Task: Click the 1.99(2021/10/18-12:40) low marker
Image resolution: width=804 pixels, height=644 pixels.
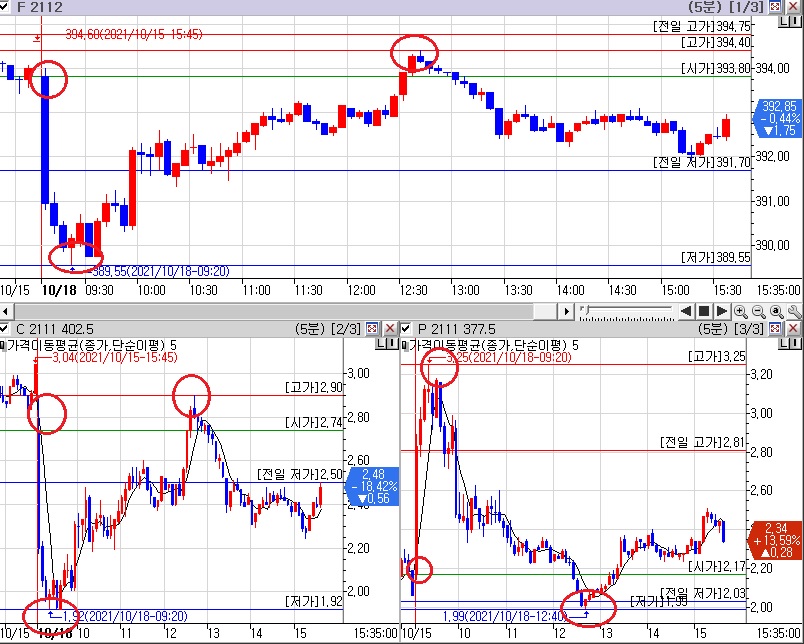Action: (x=505, y=615)
